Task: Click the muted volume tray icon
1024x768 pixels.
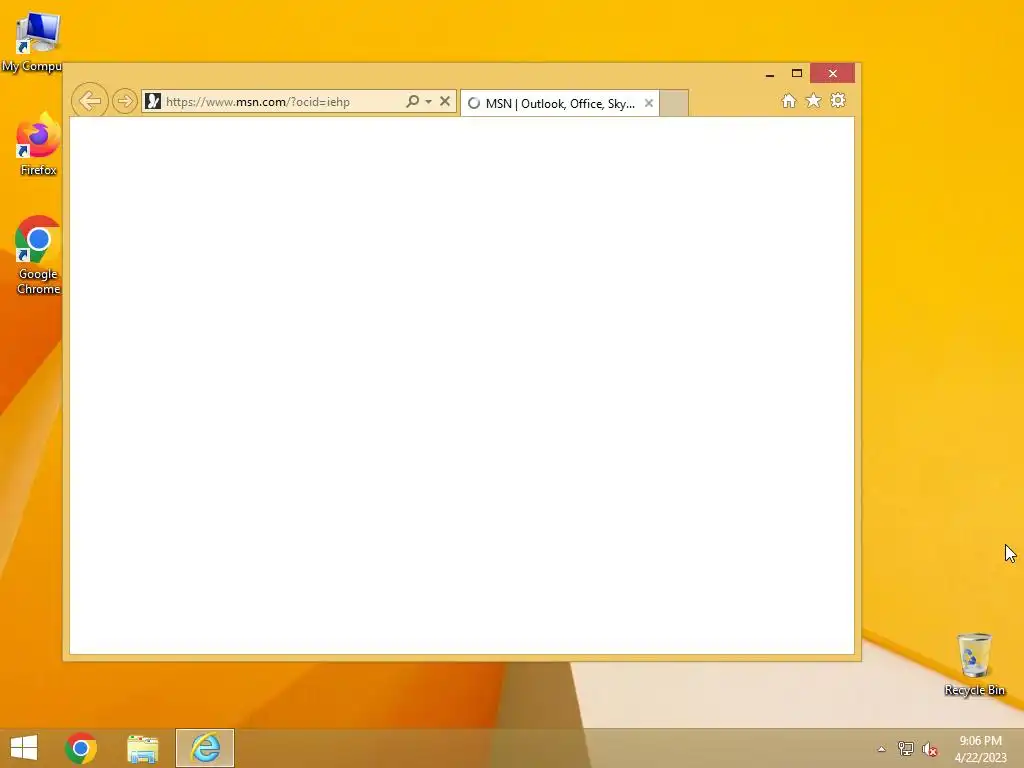Action: pos(930,749)
